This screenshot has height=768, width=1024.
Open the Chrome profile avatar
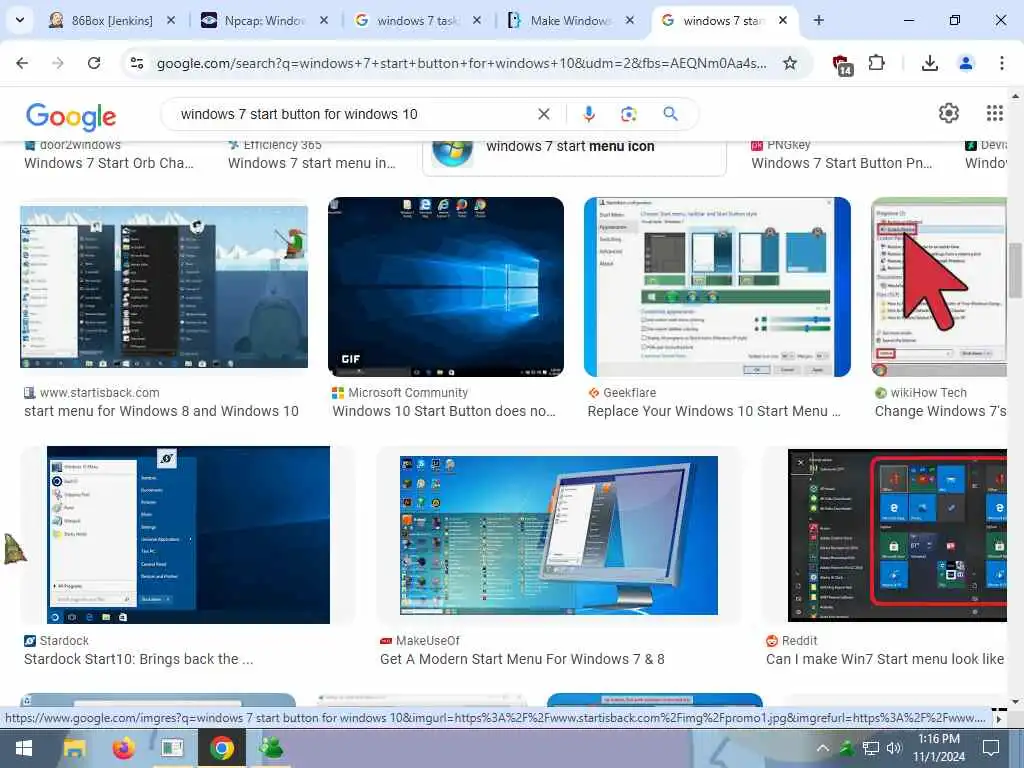(965, 63)
